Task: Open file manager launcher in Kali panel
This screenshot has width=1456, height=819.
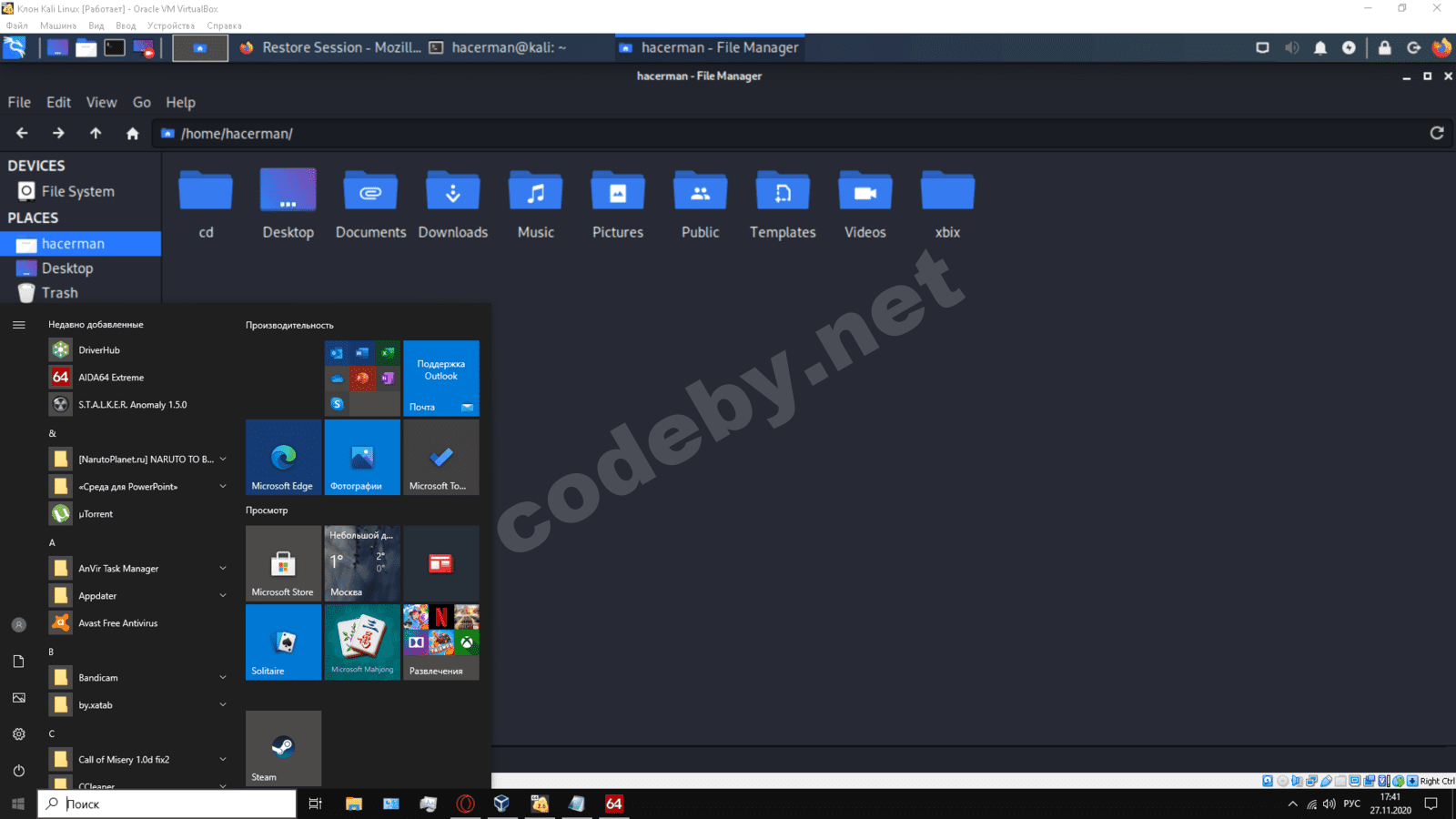Action: [86, 48]
